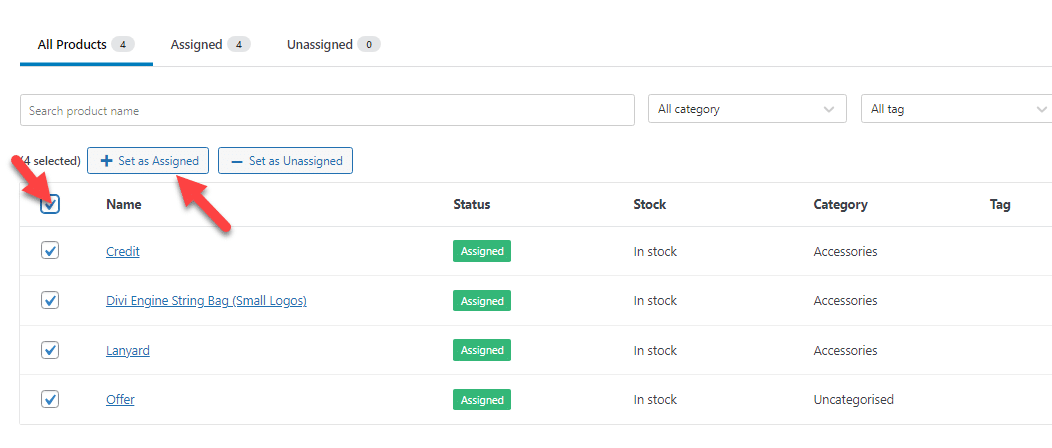Click the Accessories cell in Lanyard row

tap(845, 351)
